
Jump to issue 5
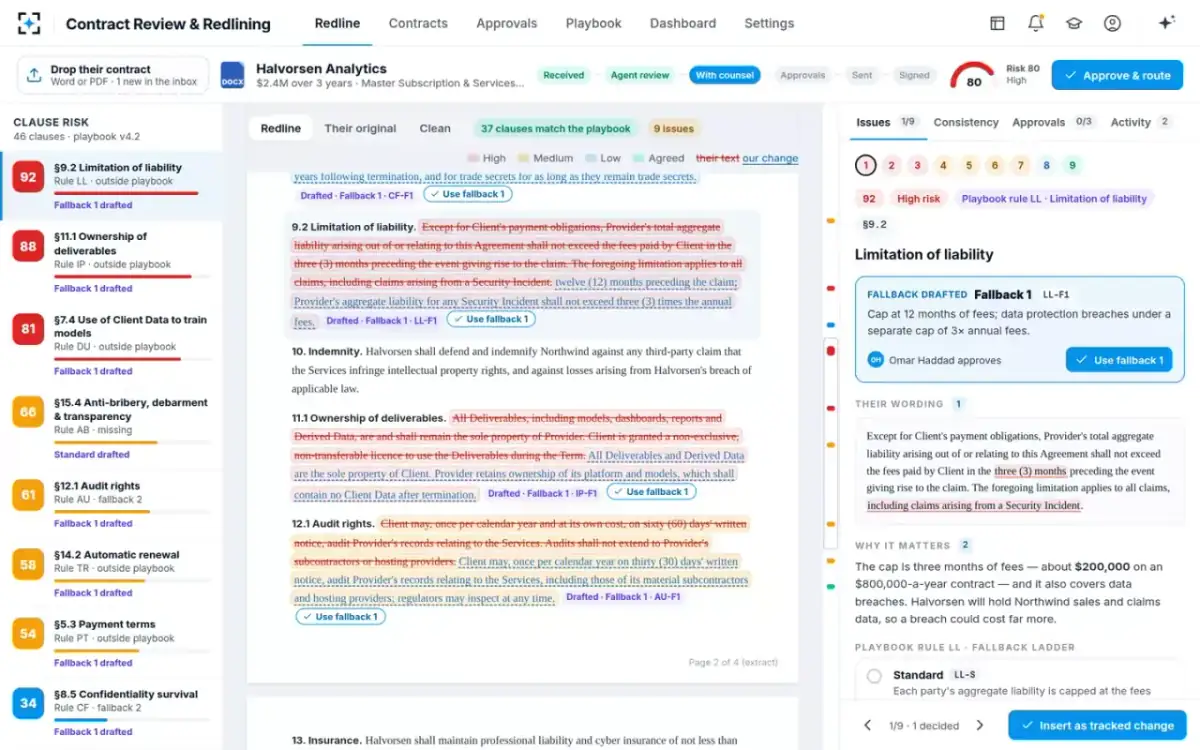[968, 166]
